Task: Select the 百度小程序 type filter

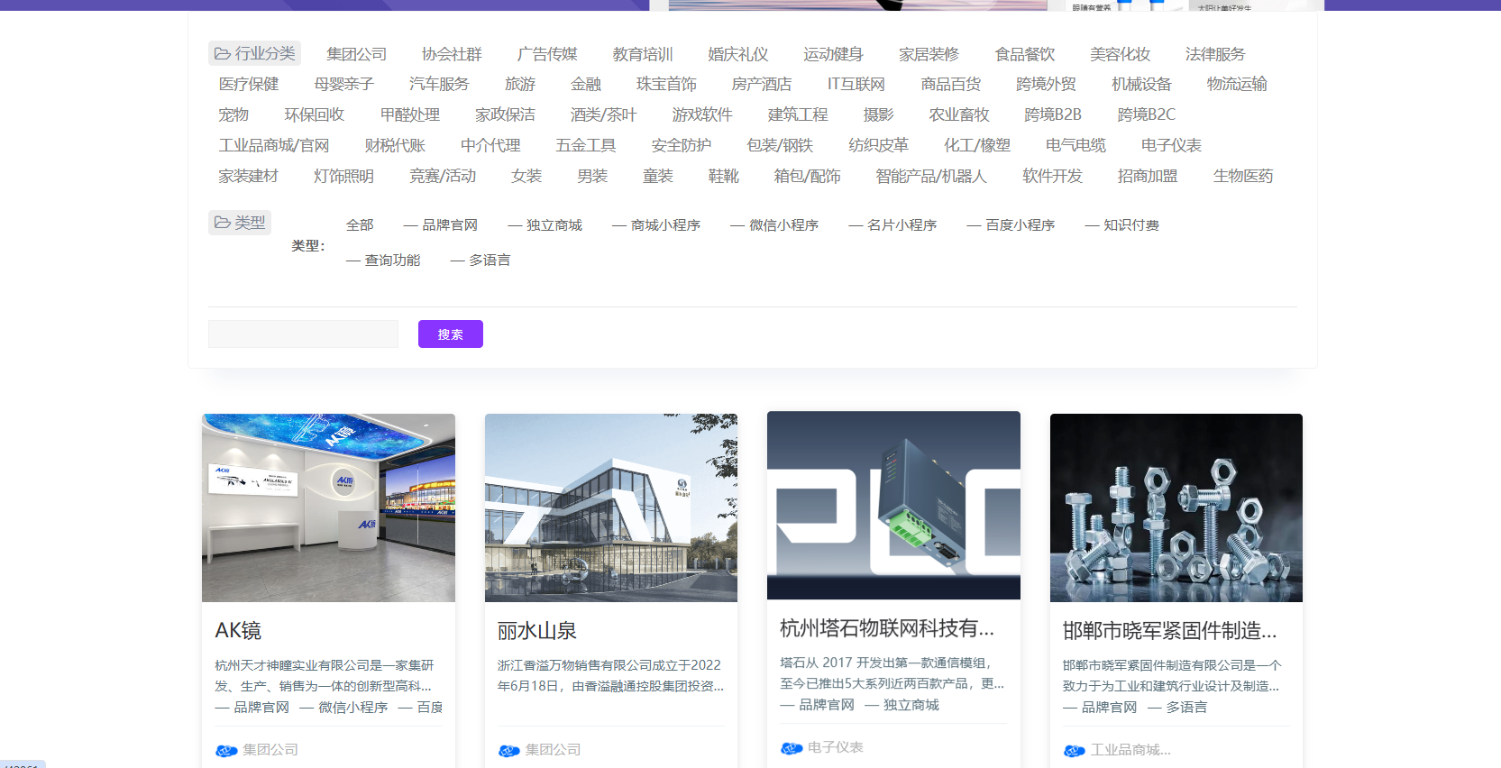Action: [x=1011, y=225]
